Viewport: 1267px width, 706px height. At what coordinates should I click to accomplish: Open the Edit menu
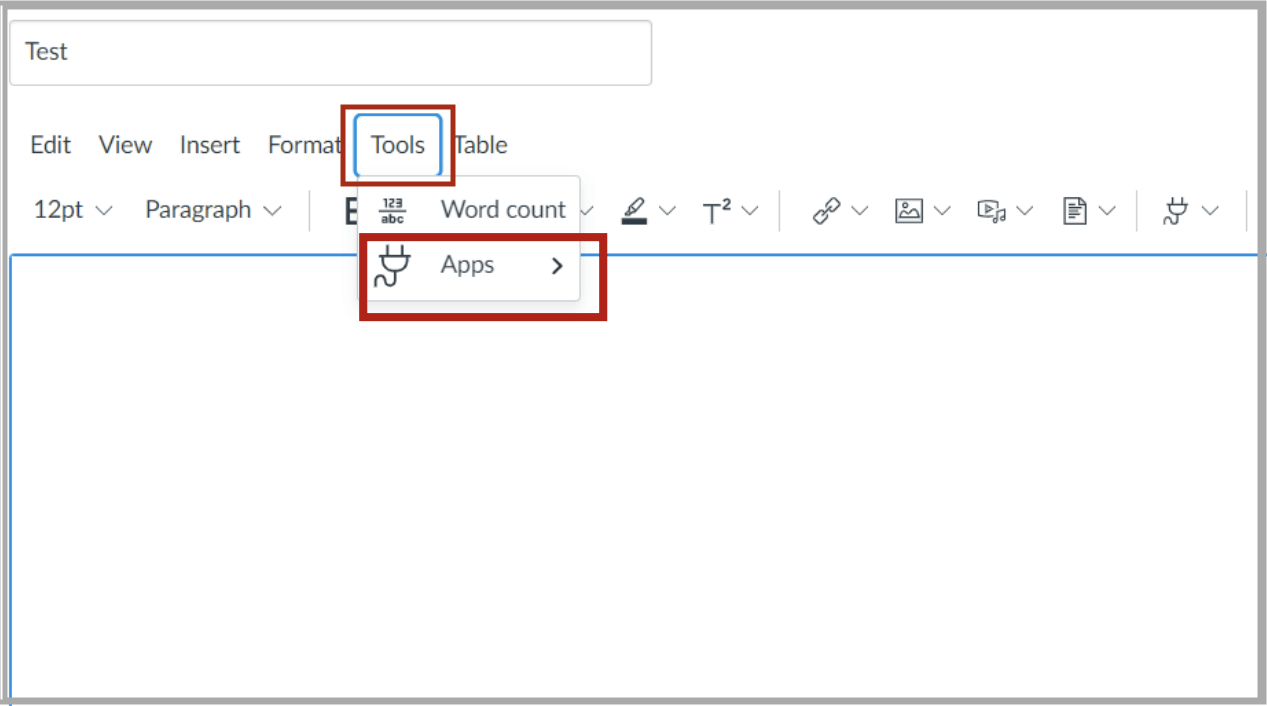pyautogui.click(x=50, y=145)
